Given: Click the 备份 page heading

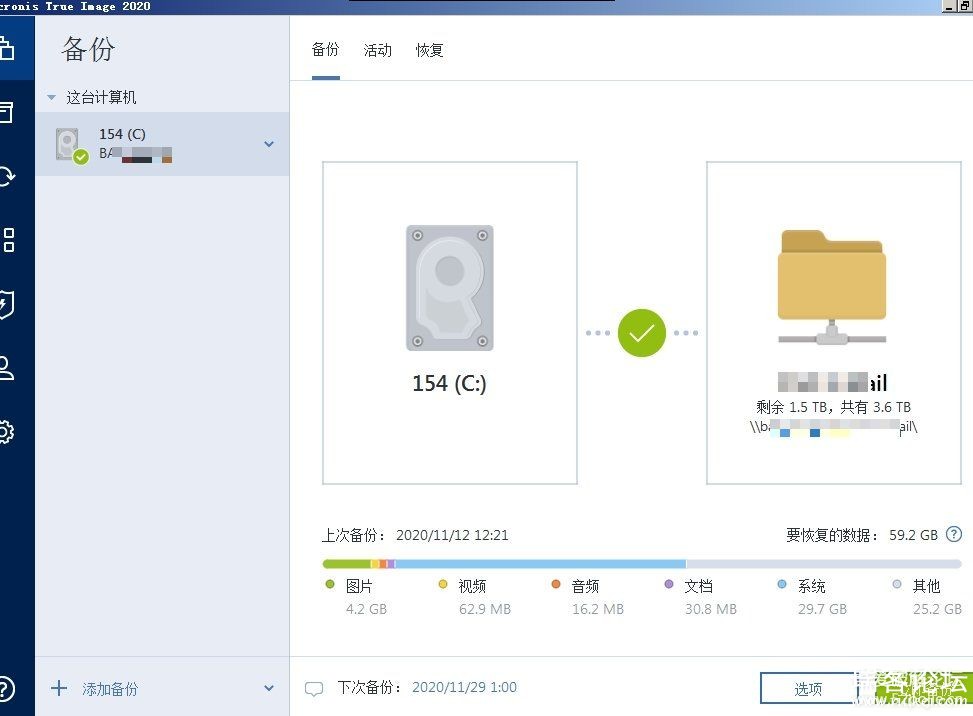Looking at the screenshot, I should 88,49.
